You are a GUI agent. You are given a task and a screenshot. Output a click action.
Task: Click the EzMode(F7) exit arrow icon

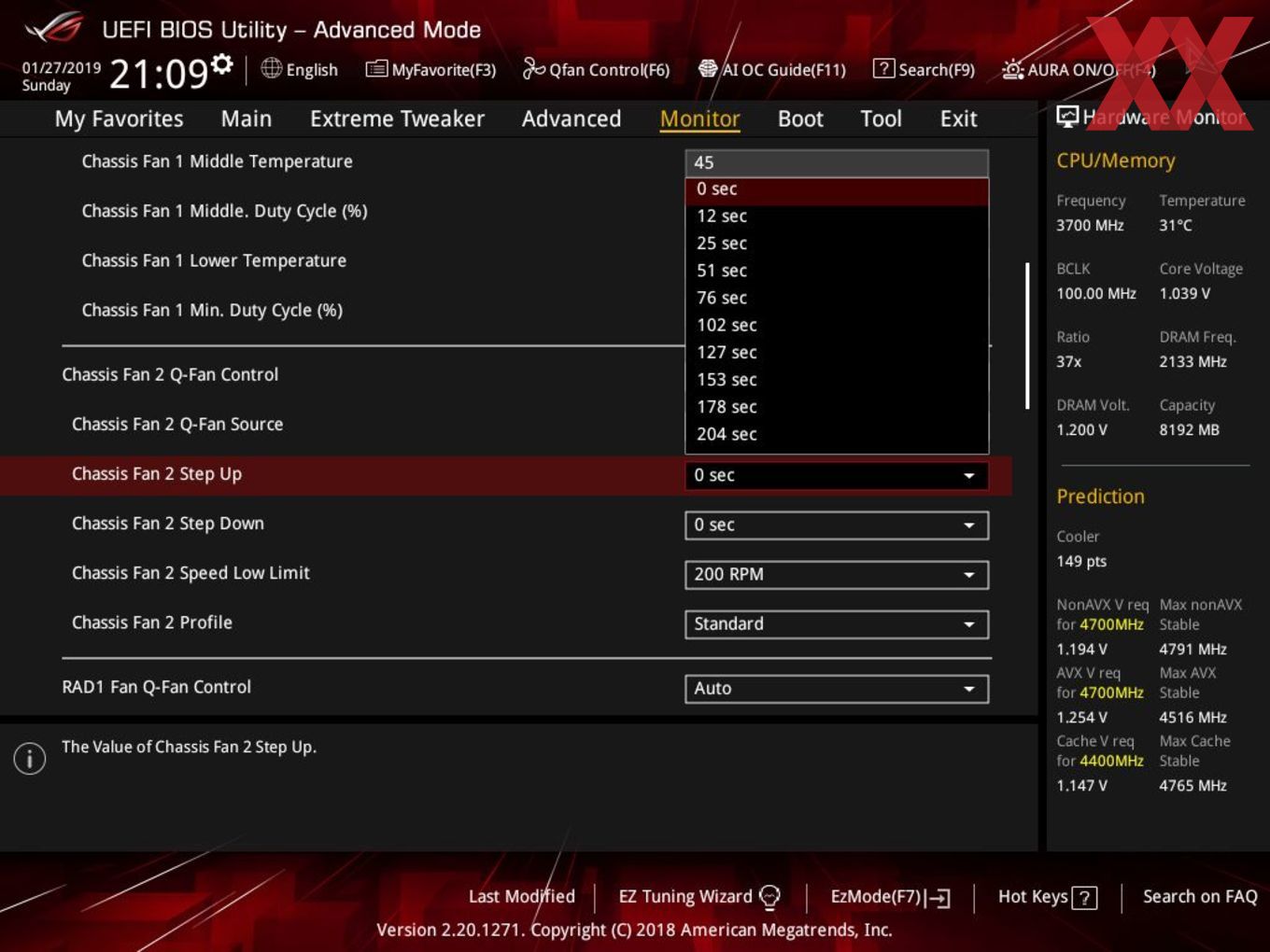coord(938,898)
